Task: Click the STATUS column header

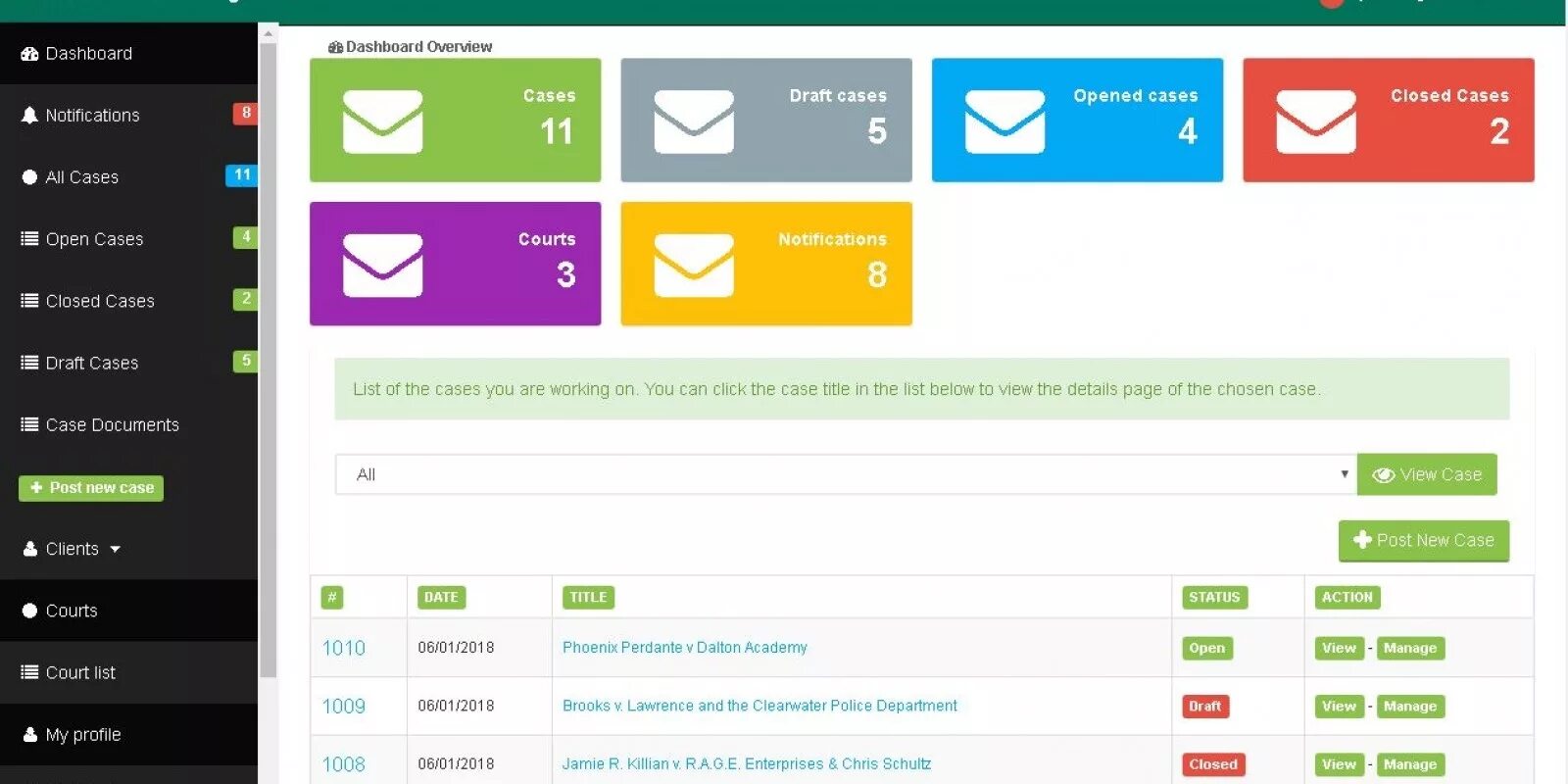Action: (x=1214, y=597)
